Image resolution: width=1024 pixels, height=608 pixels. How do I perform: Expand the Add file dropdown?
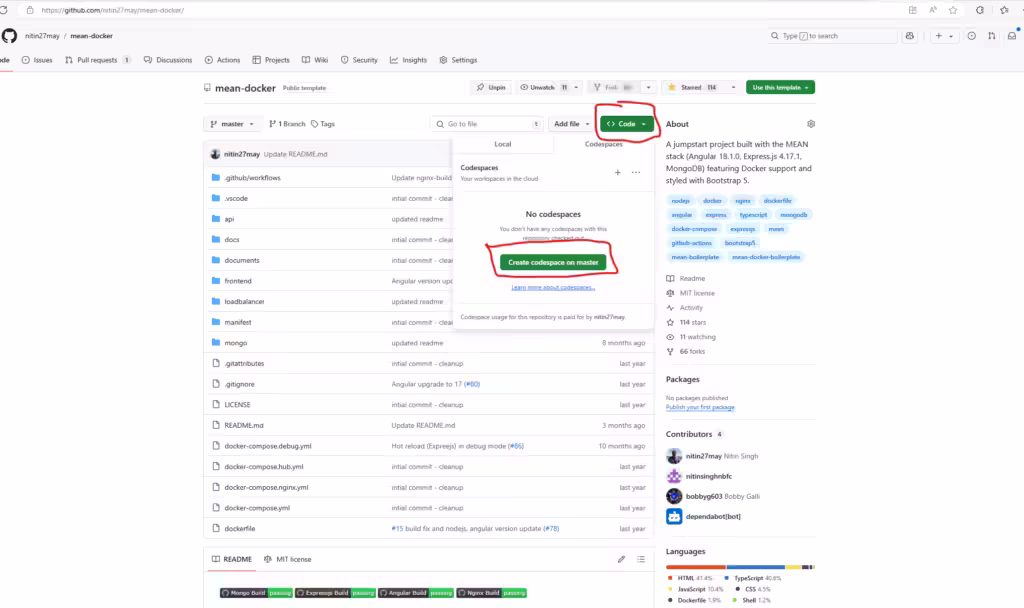(x=571, y=123)
